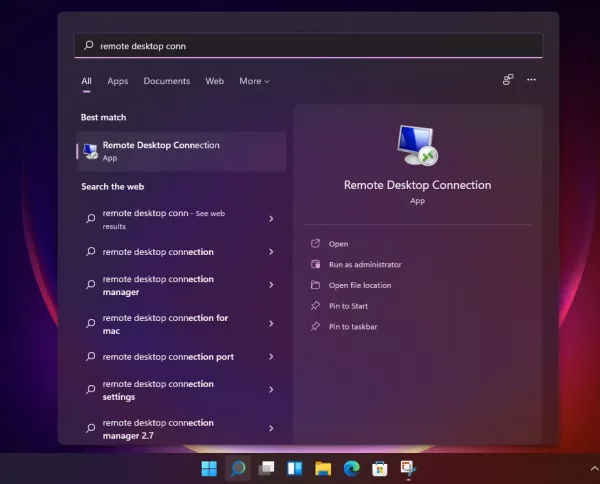
Task: Click the search box magnifier icon
Action: click(89, 46)
